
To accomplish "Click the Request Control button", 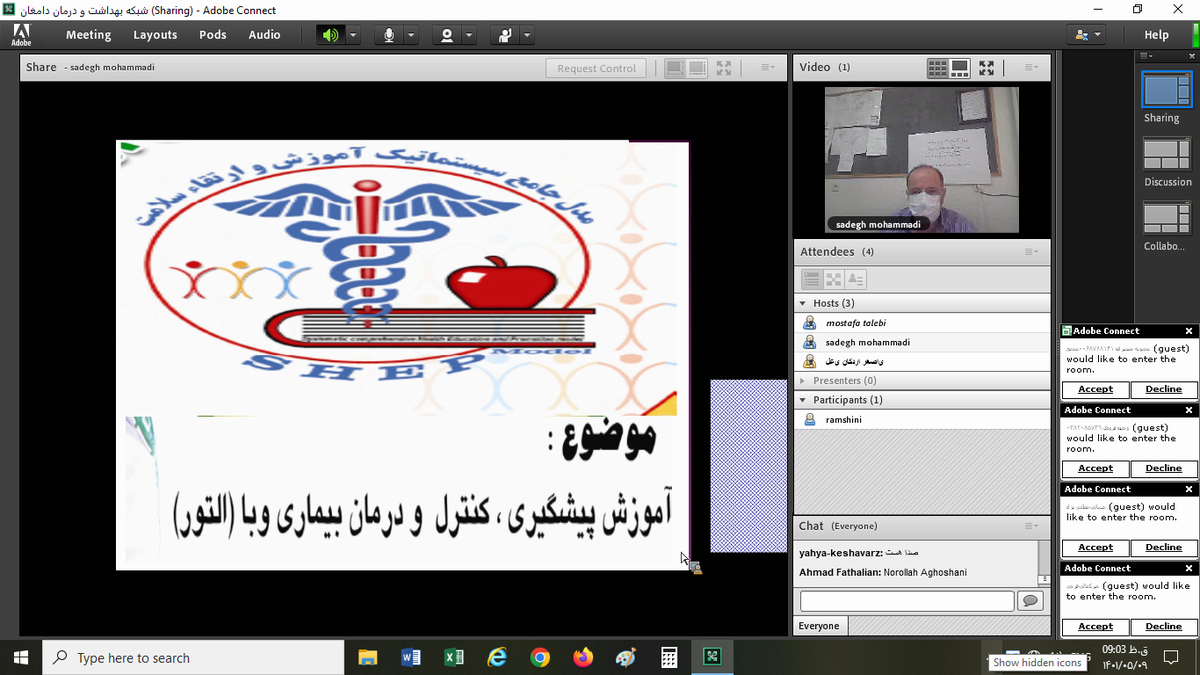I will point(596,68).
